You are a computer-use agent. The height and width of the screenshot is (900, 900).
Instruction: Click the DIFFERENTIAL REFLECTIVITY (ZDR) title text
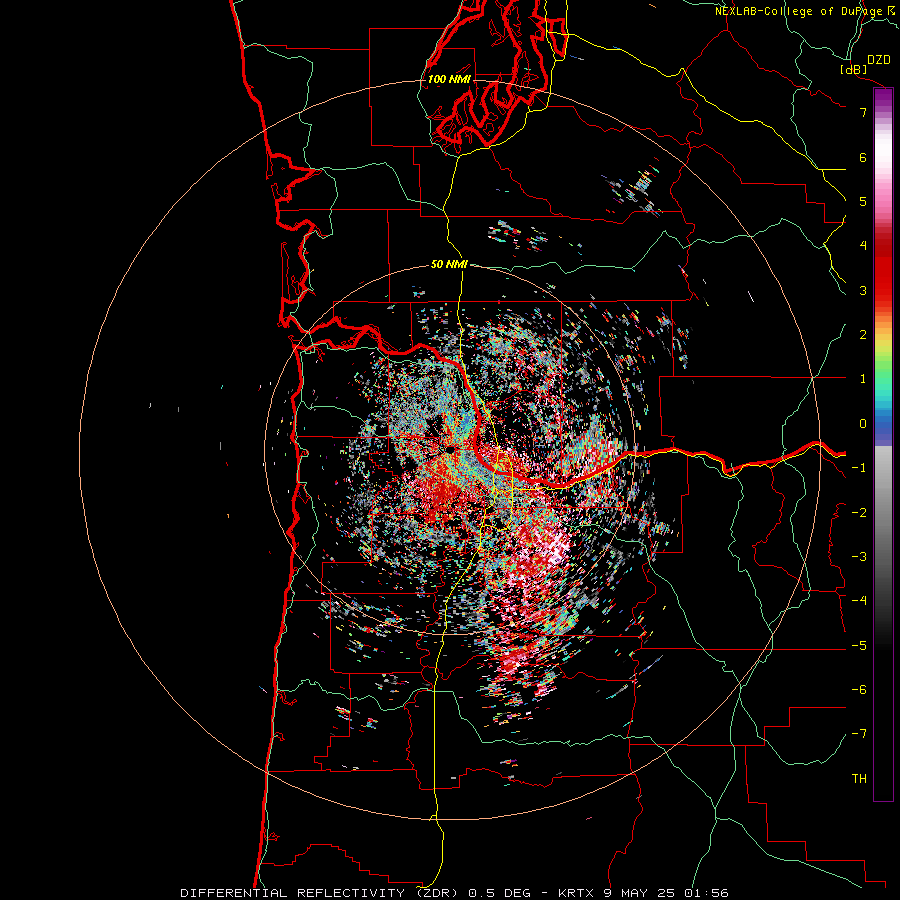click(319, 893)
